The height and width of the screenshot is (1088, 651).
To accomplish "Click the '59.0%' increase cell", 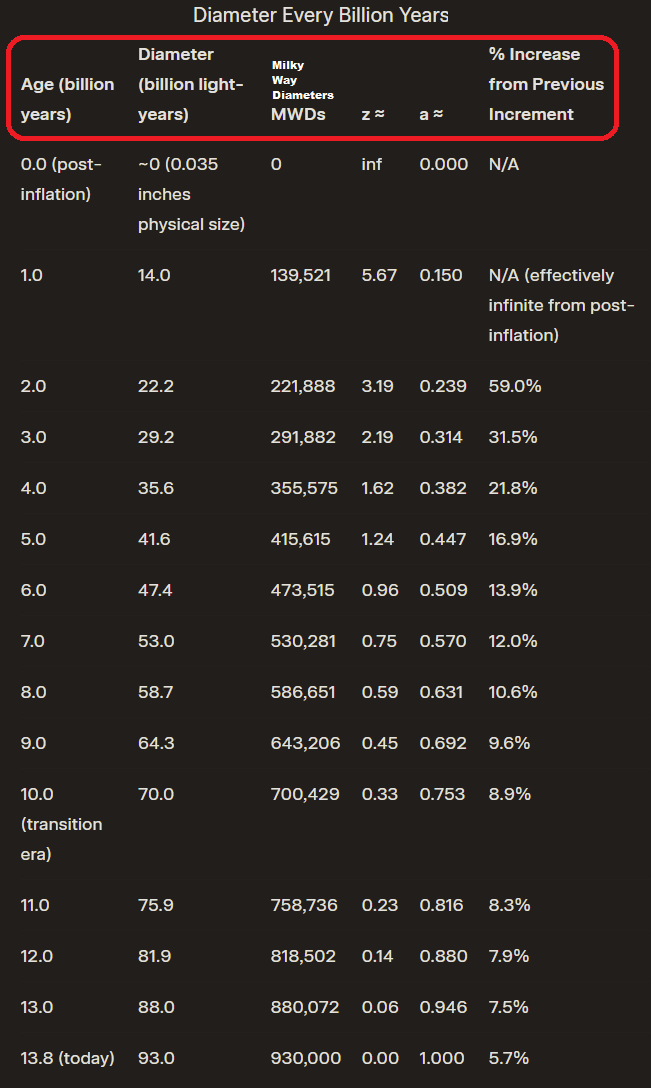I will click(515, 386).
